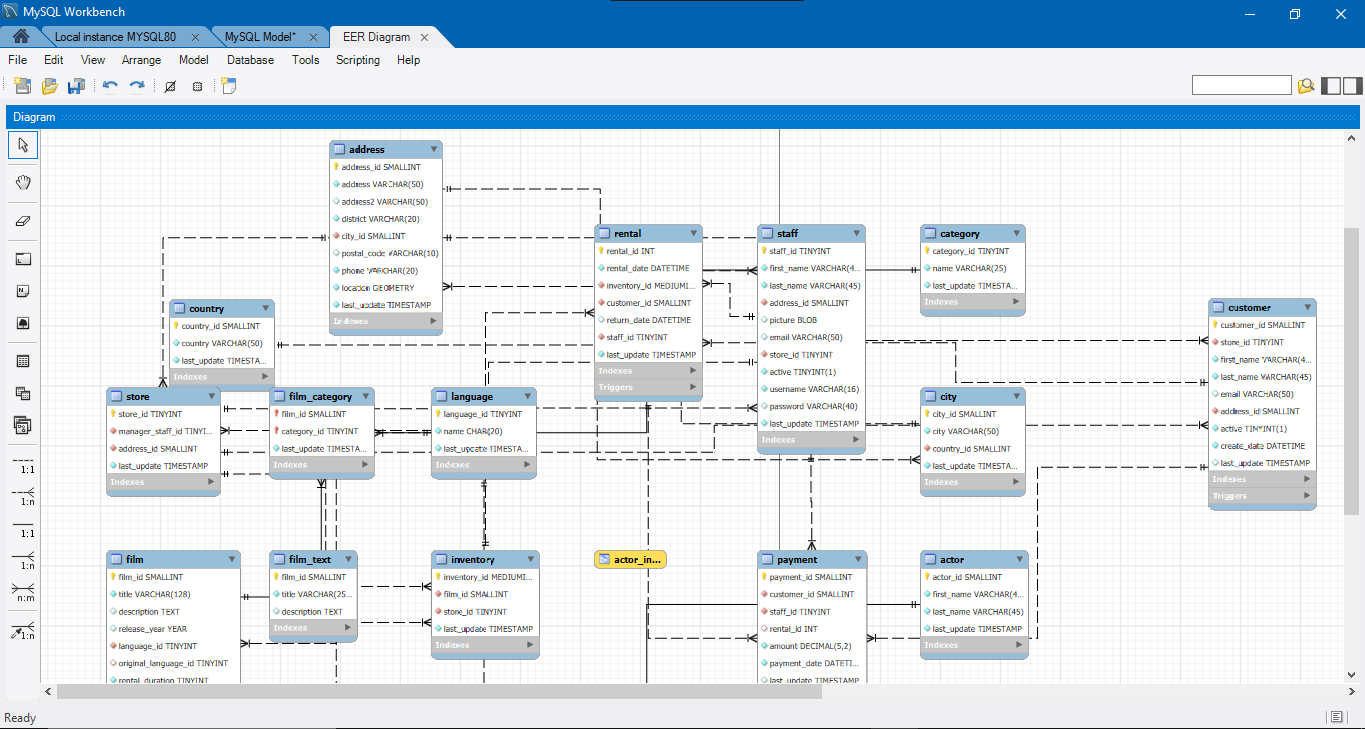Open the File menu
Viewport: 1365px width, 729px height.
click(17, 60)
